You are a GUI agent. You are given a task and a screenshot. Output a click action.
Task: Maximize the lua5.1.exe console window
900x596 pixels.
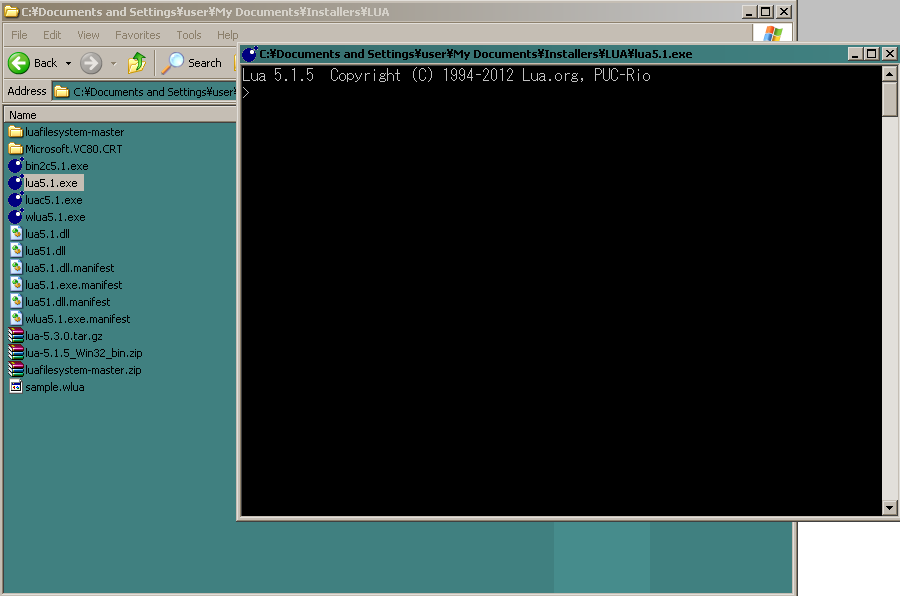click(872, 54)
